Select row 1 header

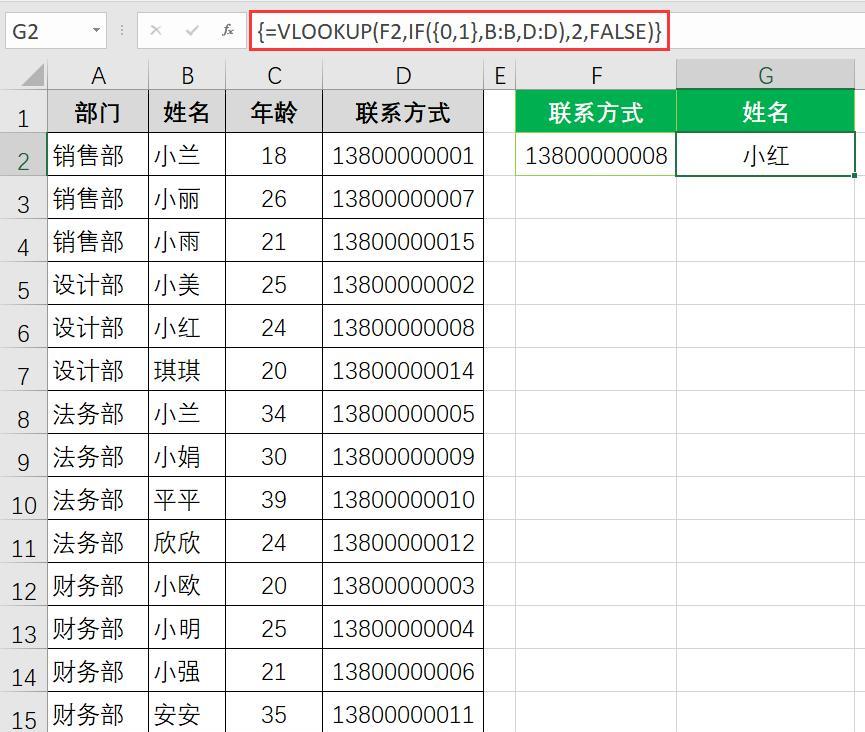[23, 113]
